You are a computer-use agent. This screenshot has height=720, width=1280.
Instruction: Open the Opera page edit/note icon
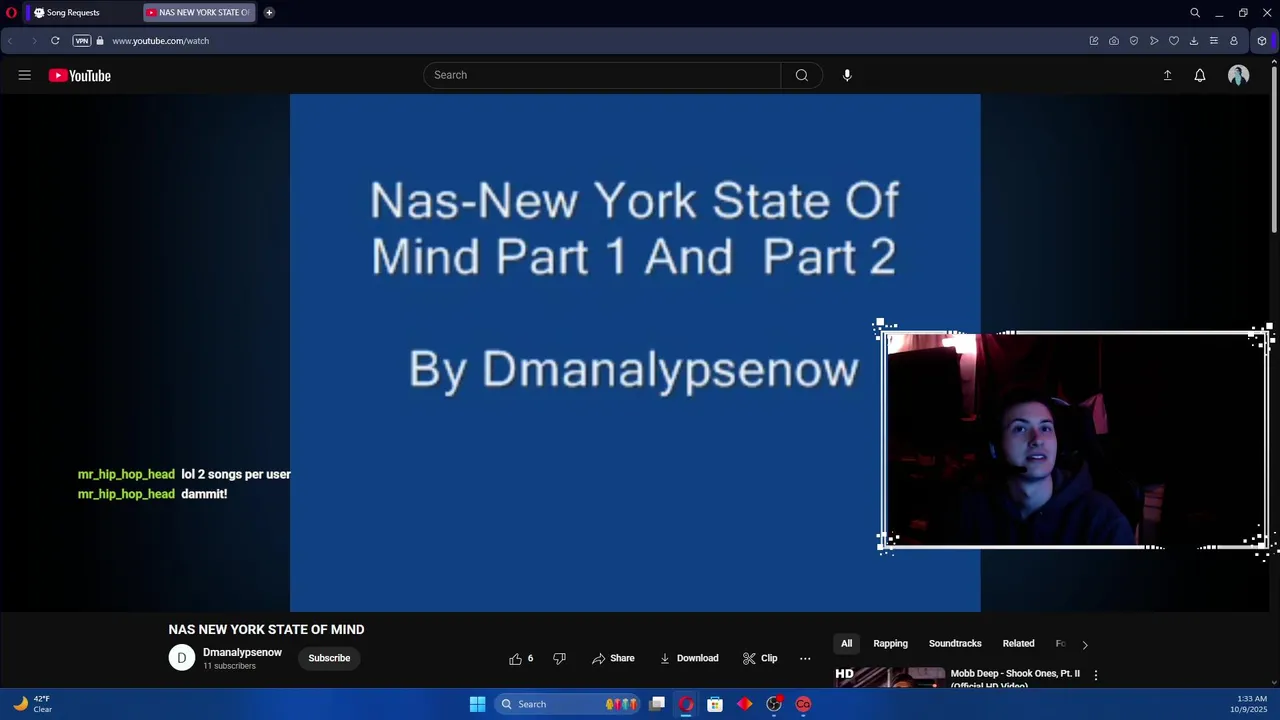[1094, 41]
